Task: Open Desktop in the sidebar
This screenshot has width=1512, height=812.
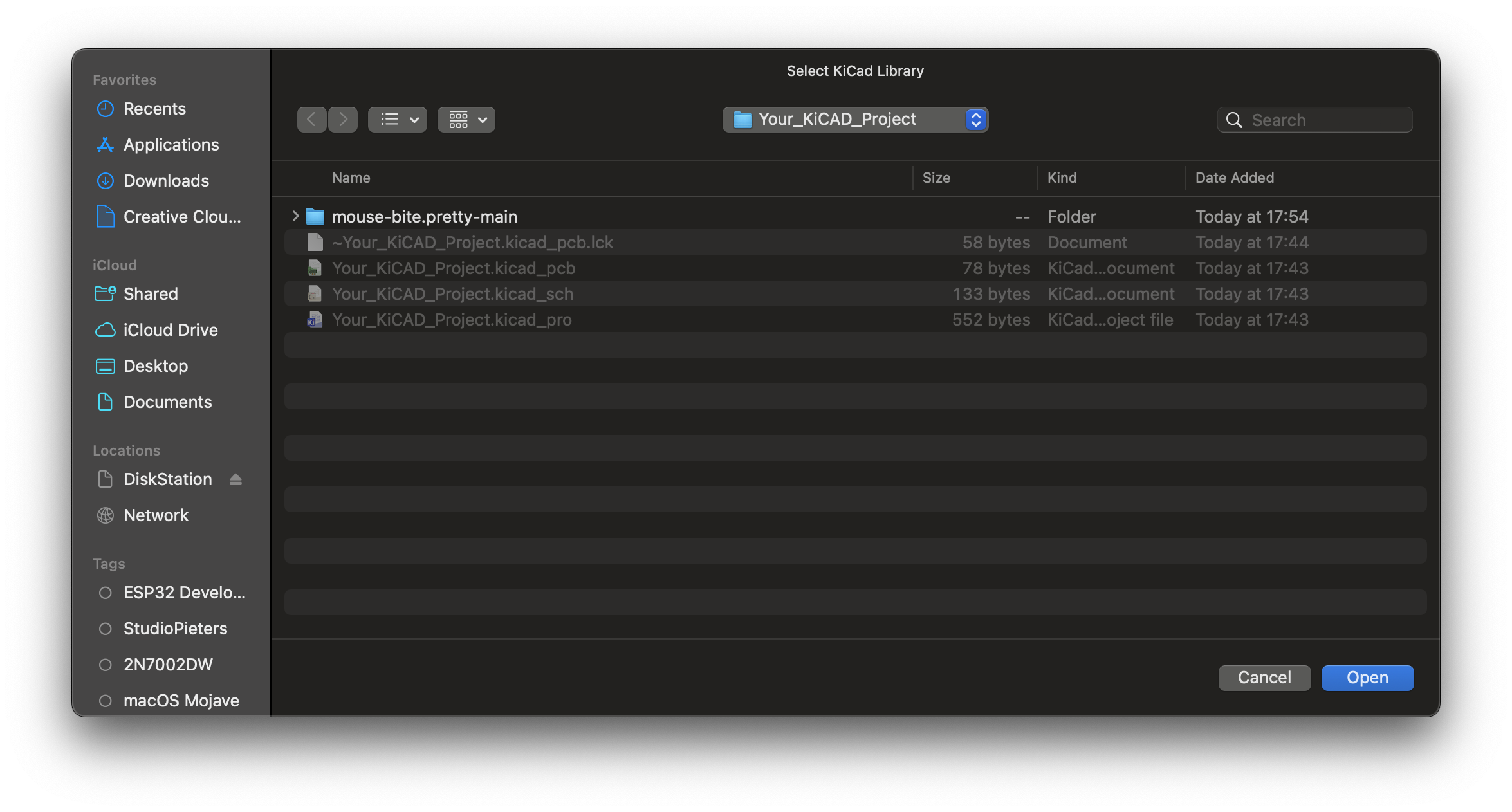Action: click(x=156, y=366)
